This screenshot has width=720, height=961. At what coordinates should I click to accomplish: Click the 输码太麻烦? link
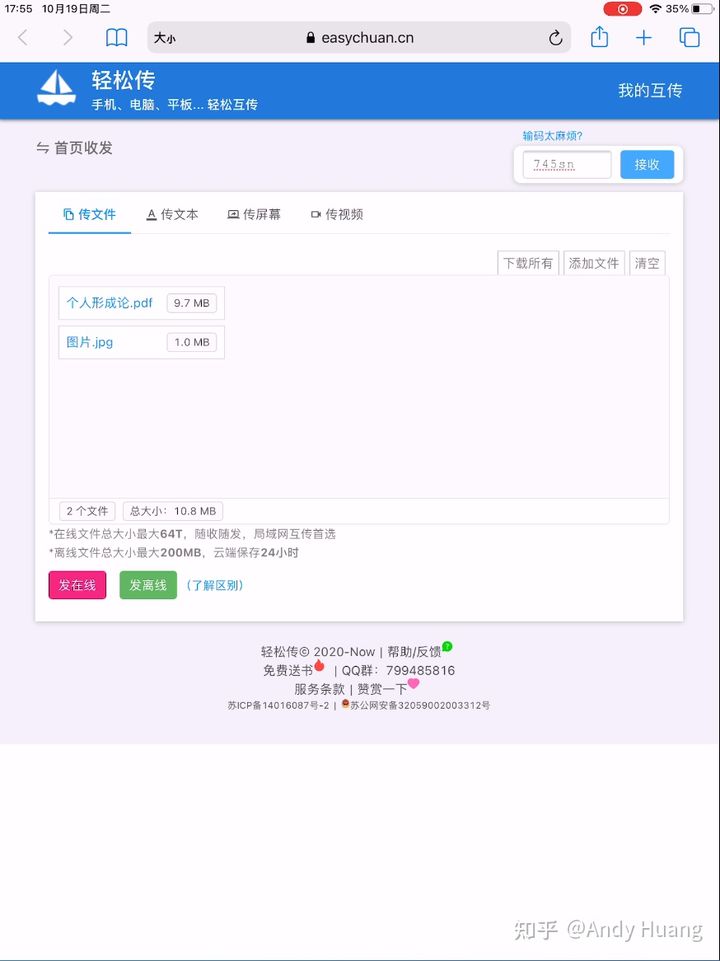[x=552, y=136]
